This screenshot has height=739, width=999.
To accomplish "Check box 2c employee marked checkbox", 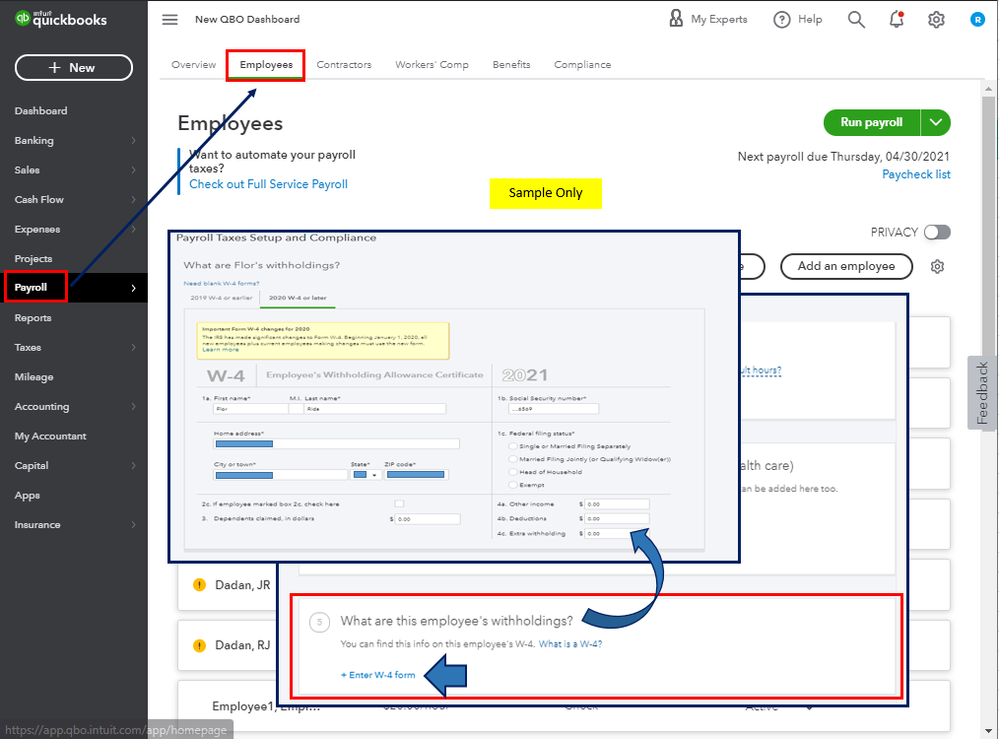I will (399, 504).
